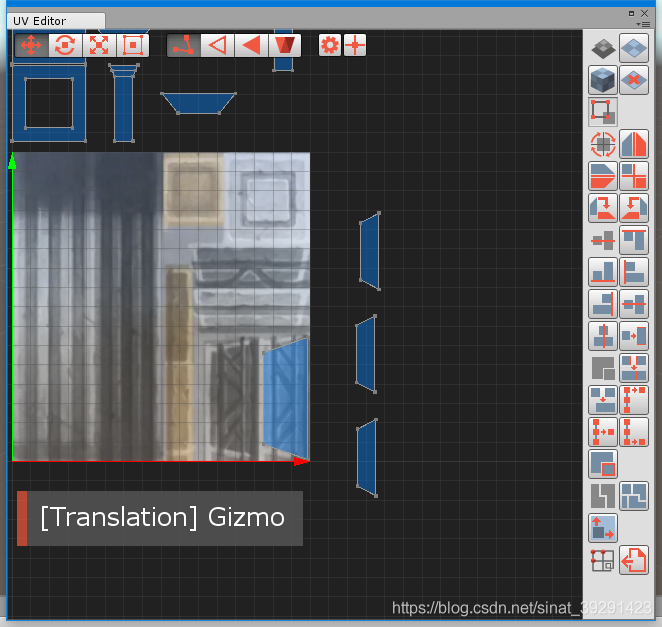Align UVs to top edge
The height and width of the screenshot is (627, 662).
[634, 240]
